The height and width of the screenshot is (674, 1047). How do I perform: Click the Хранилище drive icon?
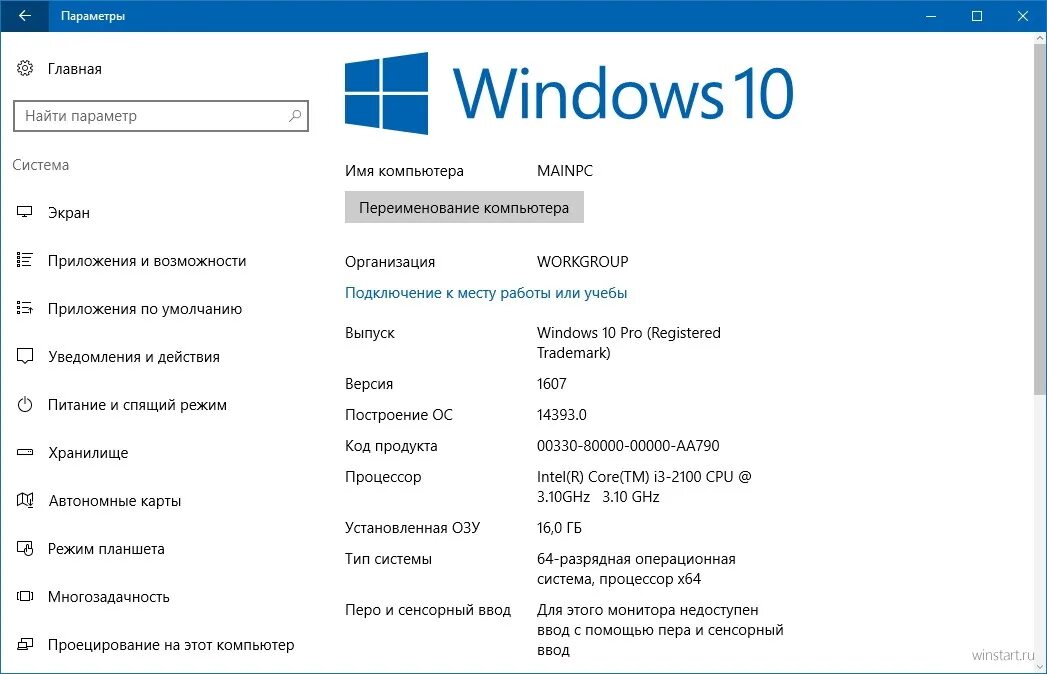coord(25,452)
